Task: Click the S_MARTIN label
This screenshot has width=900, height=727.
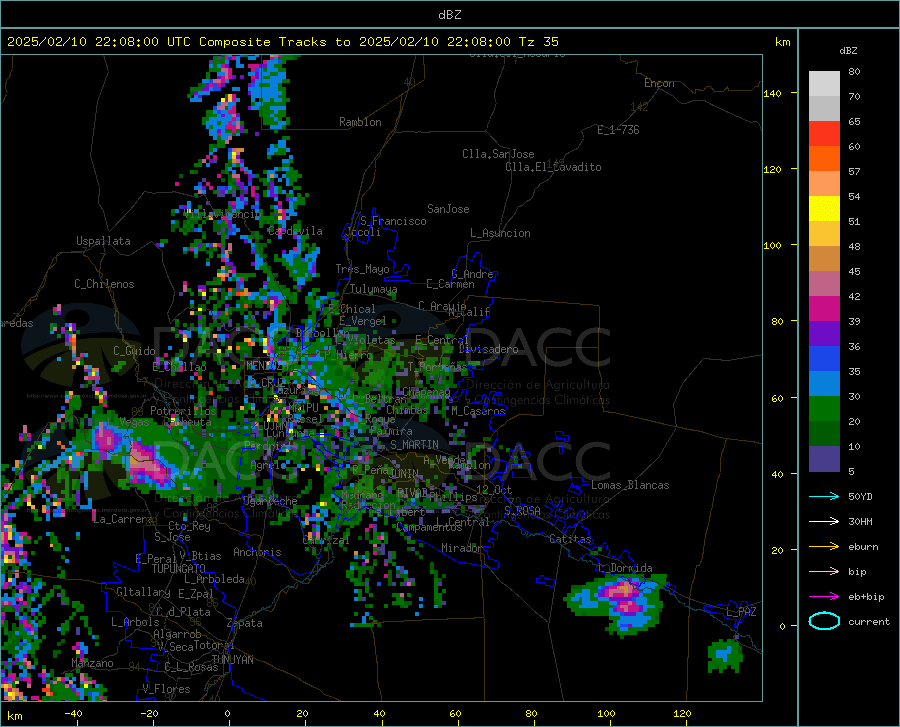Action: 414,445
